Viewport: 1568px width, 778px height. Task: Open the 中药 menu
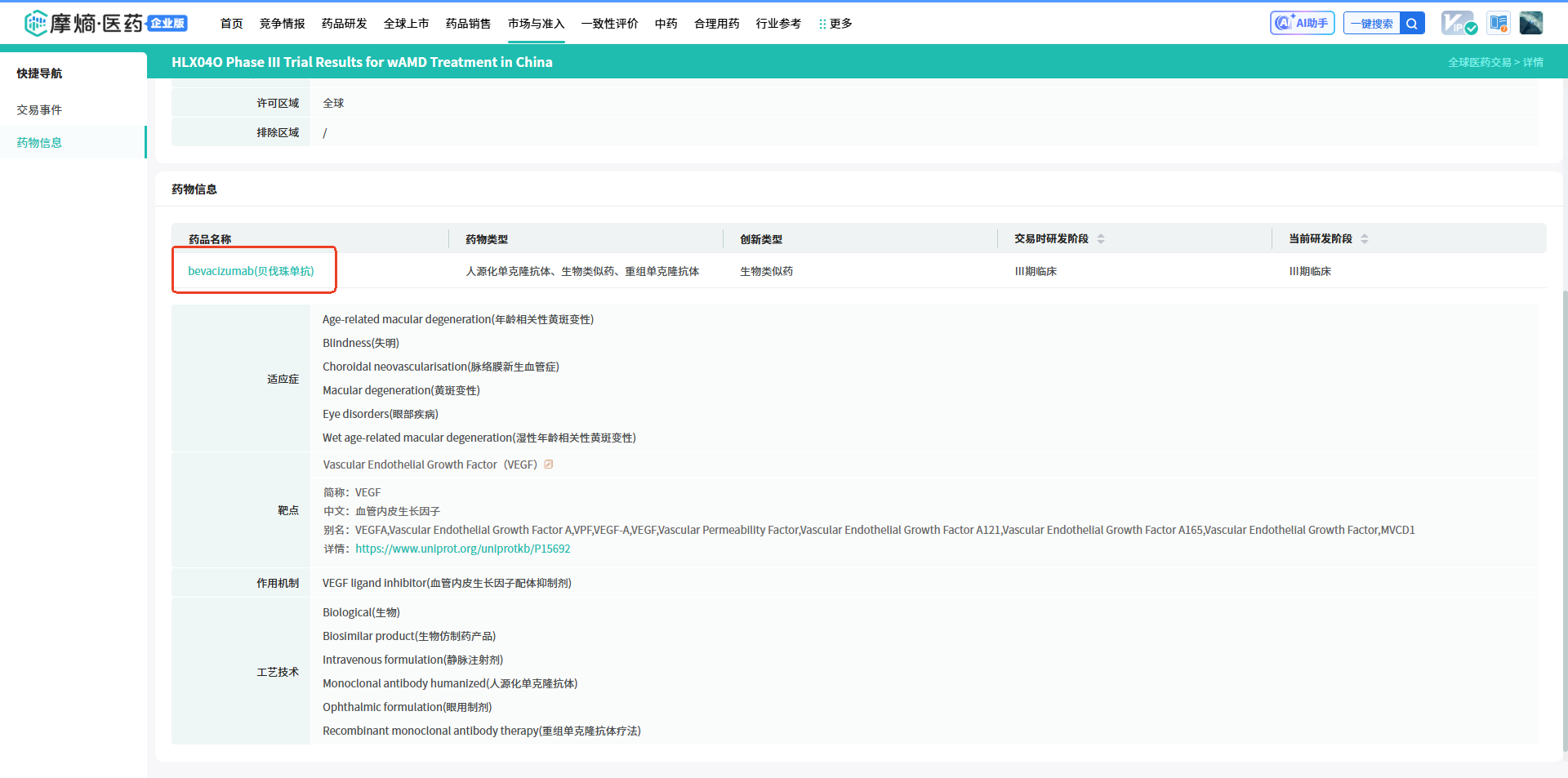pos(666,24)
